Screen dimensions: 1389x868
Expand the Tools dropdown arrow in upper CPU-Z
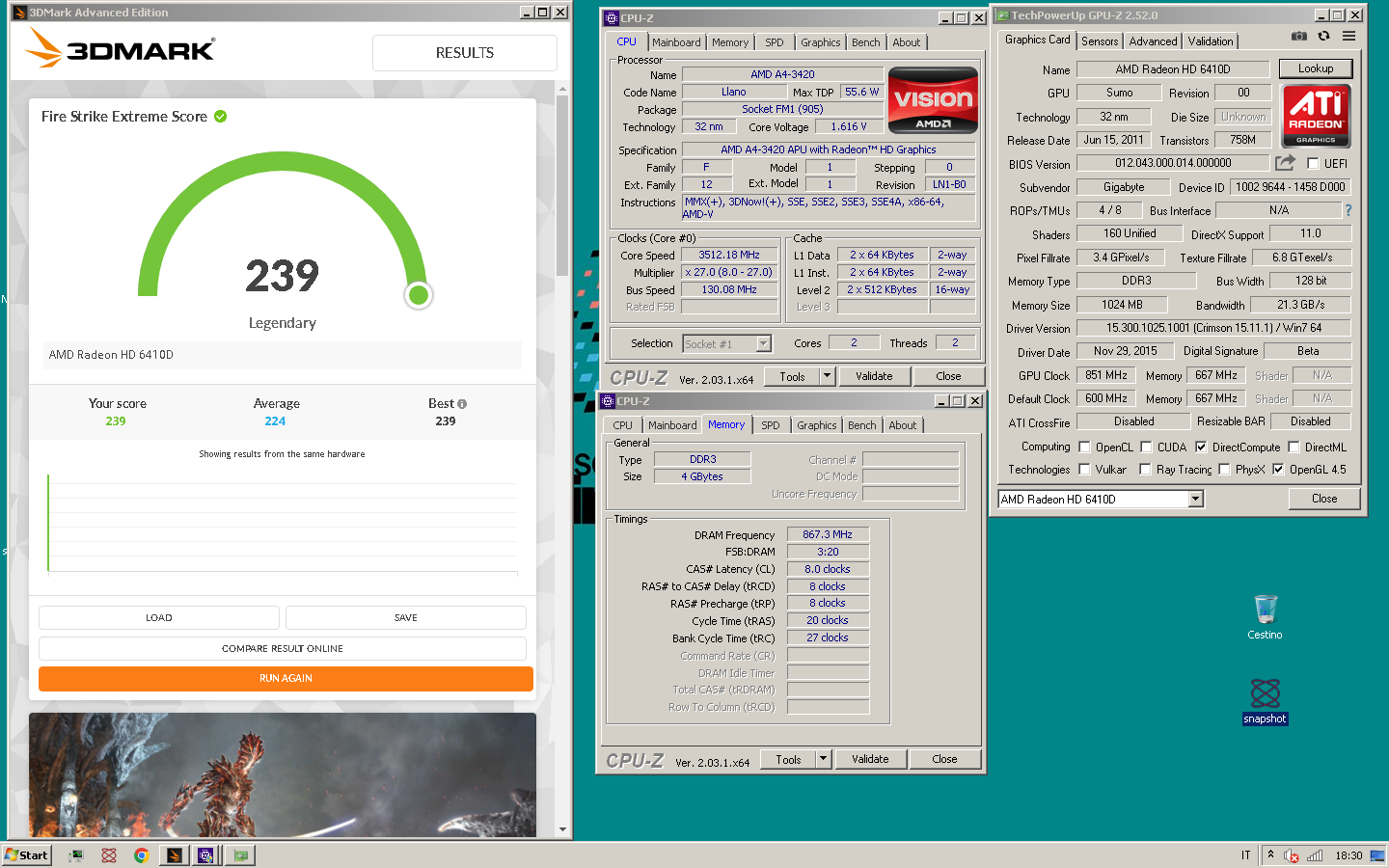(827, 376)
